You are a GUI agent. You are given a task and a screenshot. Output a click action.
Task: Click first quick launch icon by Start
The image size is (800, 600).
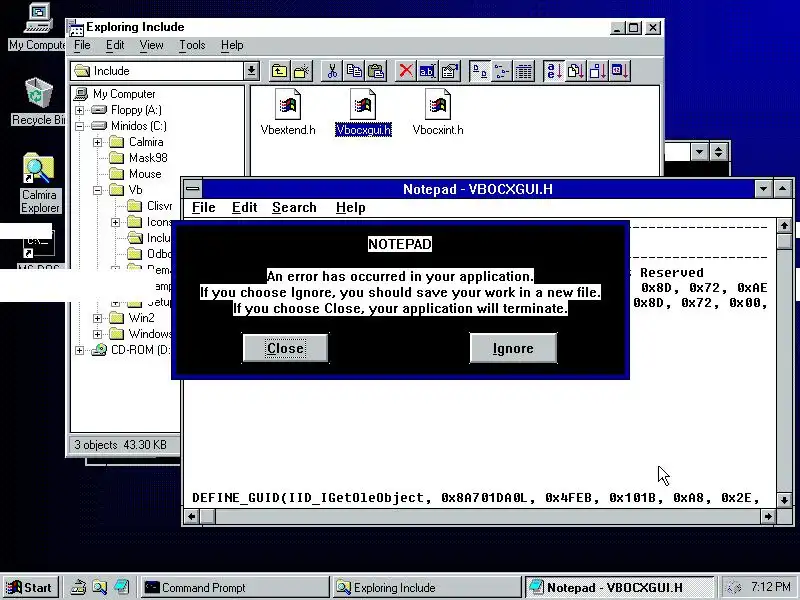point(78,588)
